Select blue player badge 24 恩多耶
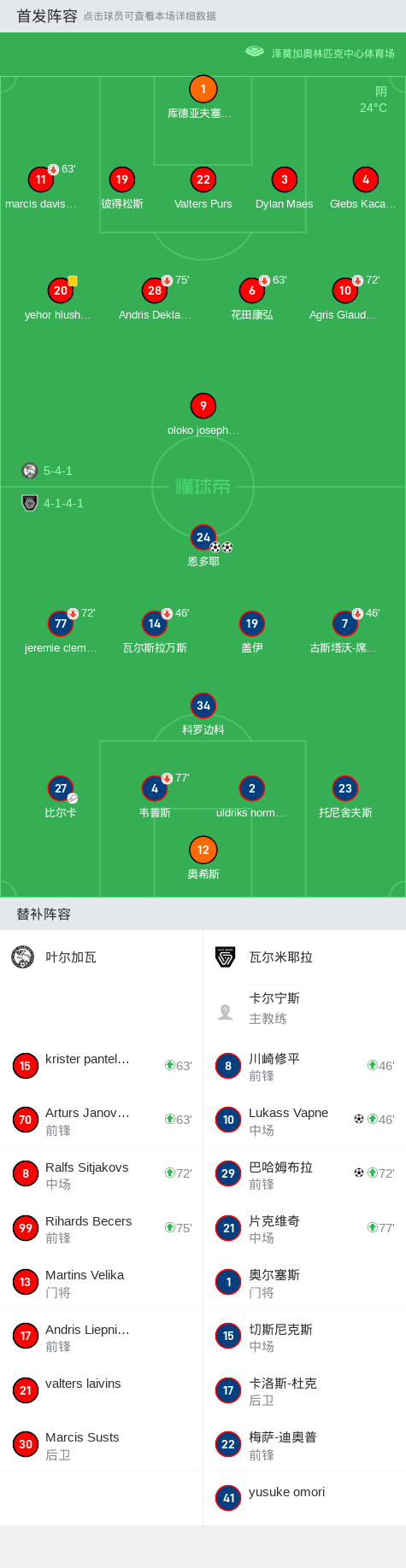The image size is (406, 1568). 203,537
